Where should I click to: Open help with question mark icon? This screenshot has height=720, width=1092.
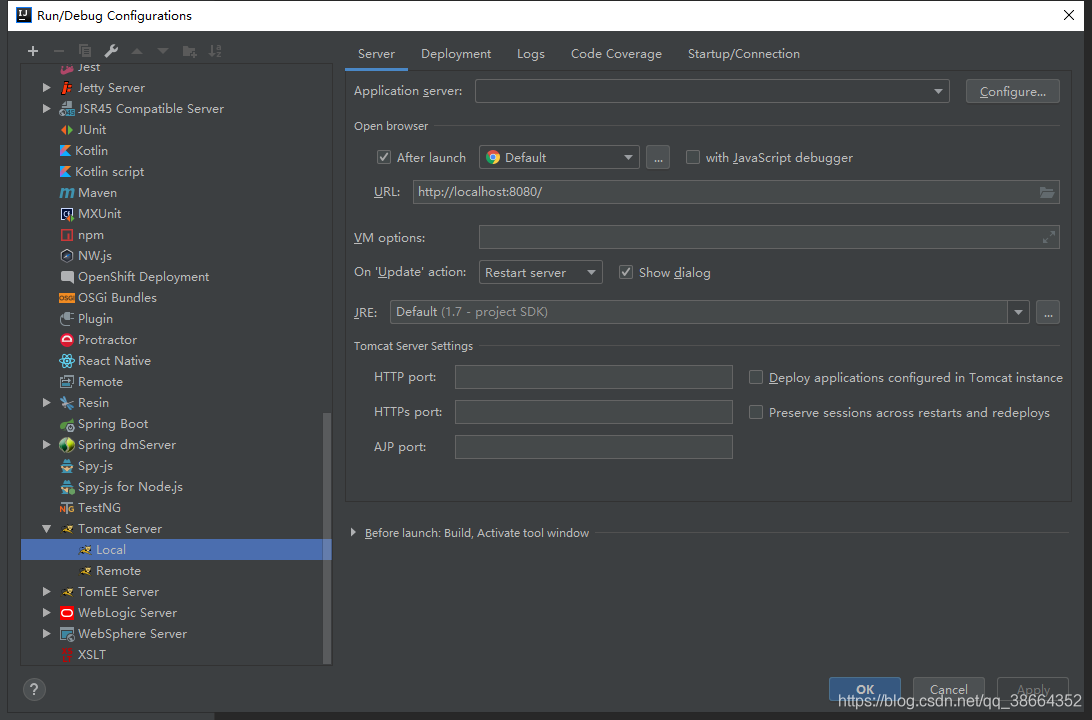point(34,689)
